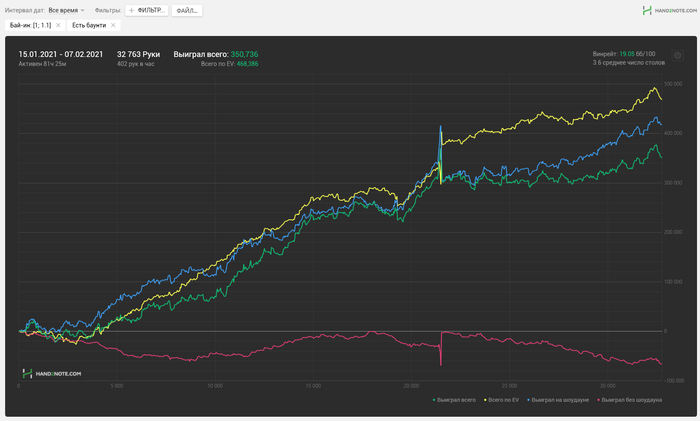This screenshot has width=700, height=421.
Task: Select the date range '15.01.2021 - 07.02.2021'
Action: 61,54
